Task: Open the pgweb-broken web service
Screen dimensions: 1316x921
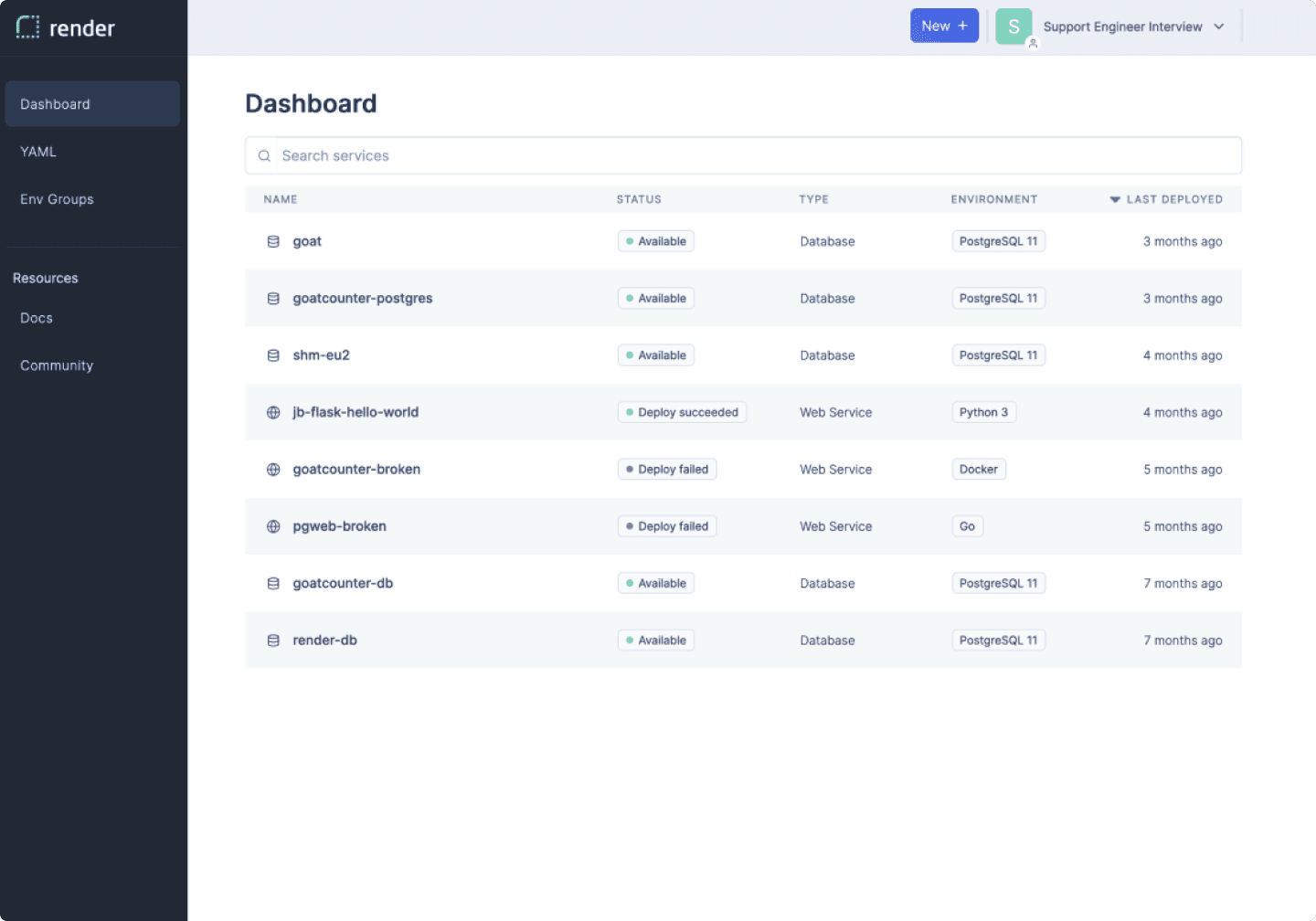Action: pos(339,526)
